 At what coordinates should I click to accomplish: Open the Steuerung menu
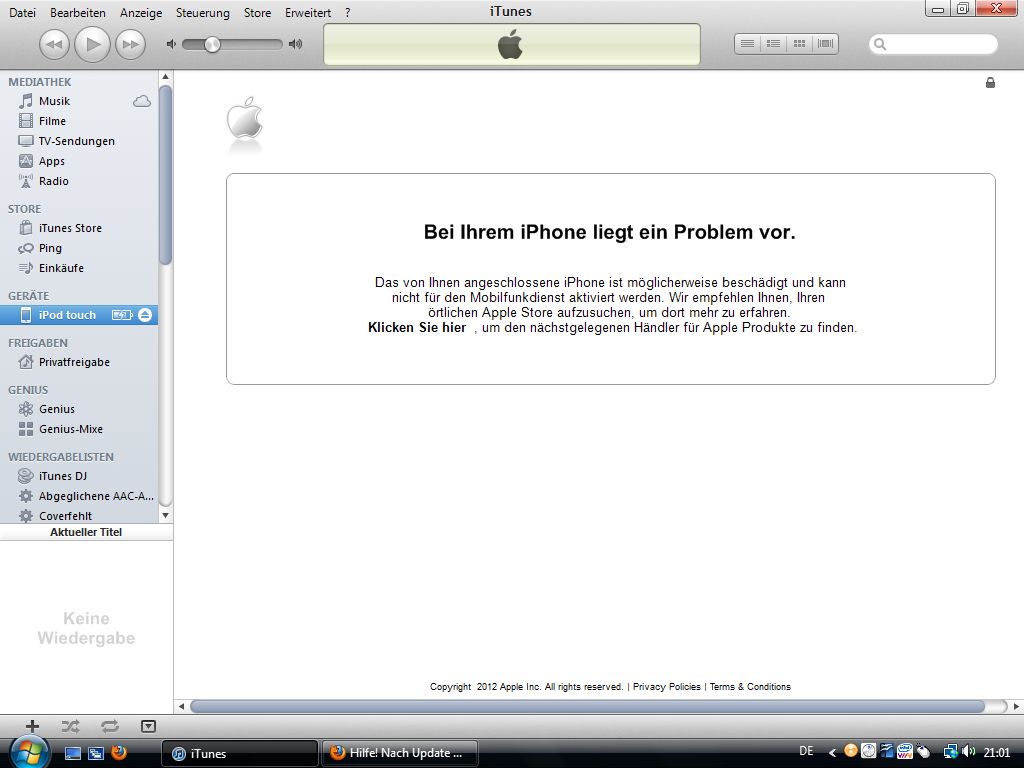coord(202,13)
